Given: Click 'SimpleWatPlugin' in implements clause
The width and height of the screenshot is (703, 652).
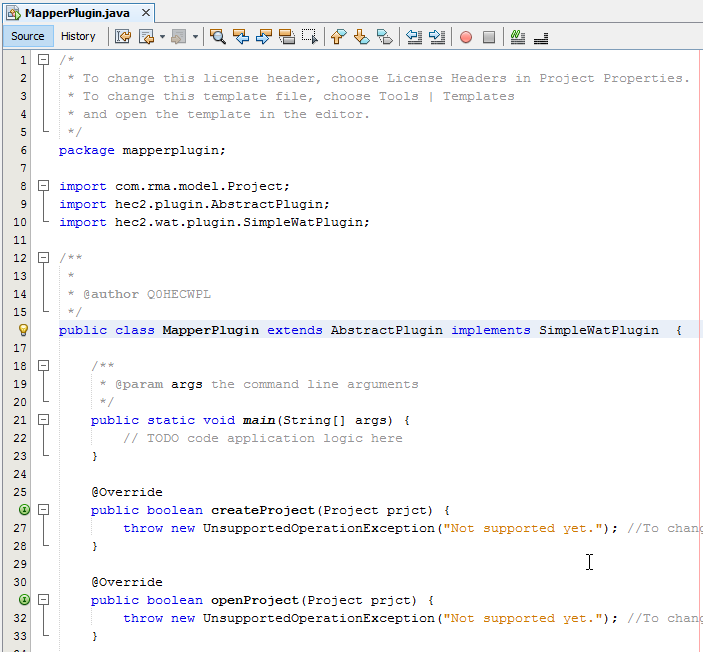Looking at the screenshot, I should (599, 330).
